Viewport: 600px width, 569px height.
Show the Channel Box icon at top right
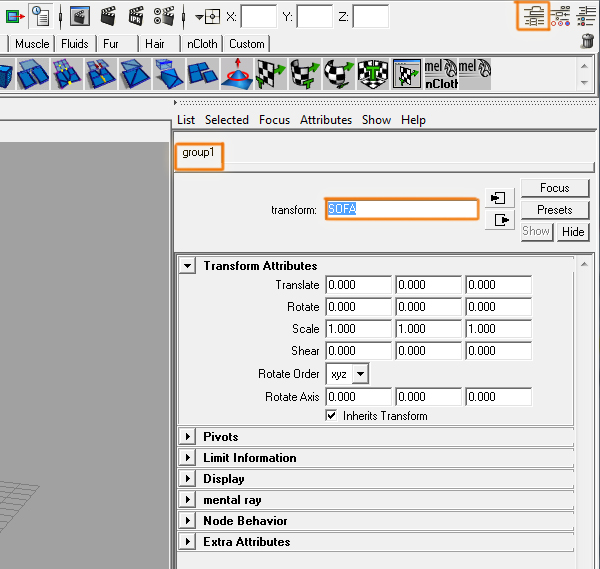point(587,15)
